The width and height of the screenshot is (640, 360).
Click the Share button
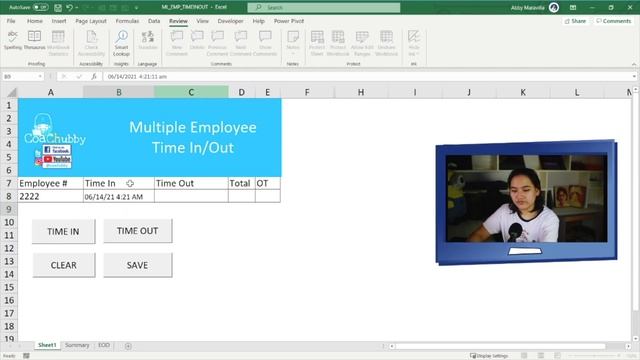pyautogui.click(x=575, y=21)
